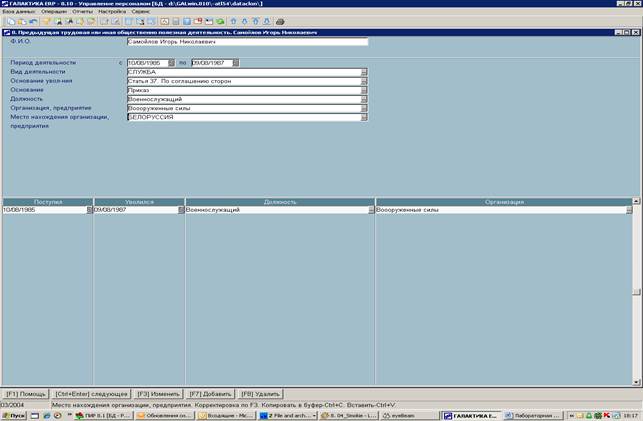Click the first toolbar icon on the left
643x421 pixels.
coord(9,21)
